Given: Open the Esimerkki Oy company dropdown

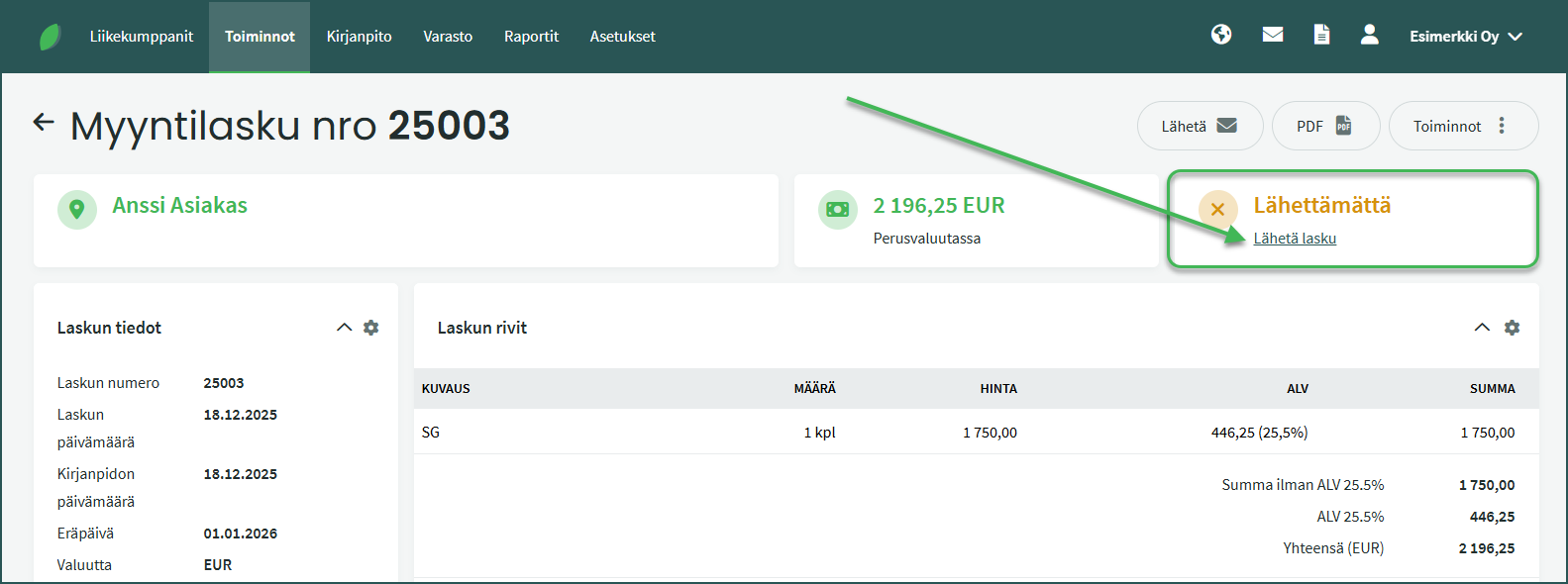Looking at the screenshot, I should point(1465,37).
